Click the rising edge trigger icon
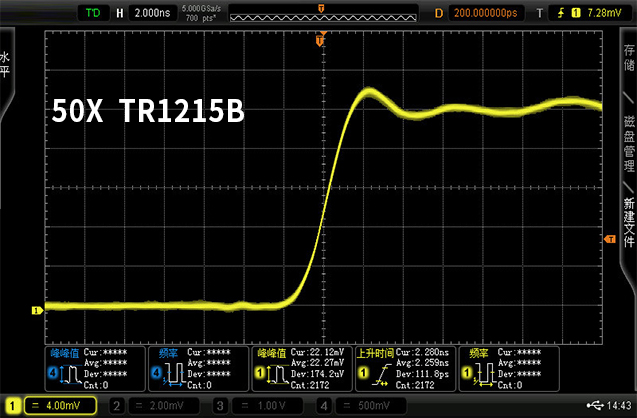 click(x=561, y=13)
